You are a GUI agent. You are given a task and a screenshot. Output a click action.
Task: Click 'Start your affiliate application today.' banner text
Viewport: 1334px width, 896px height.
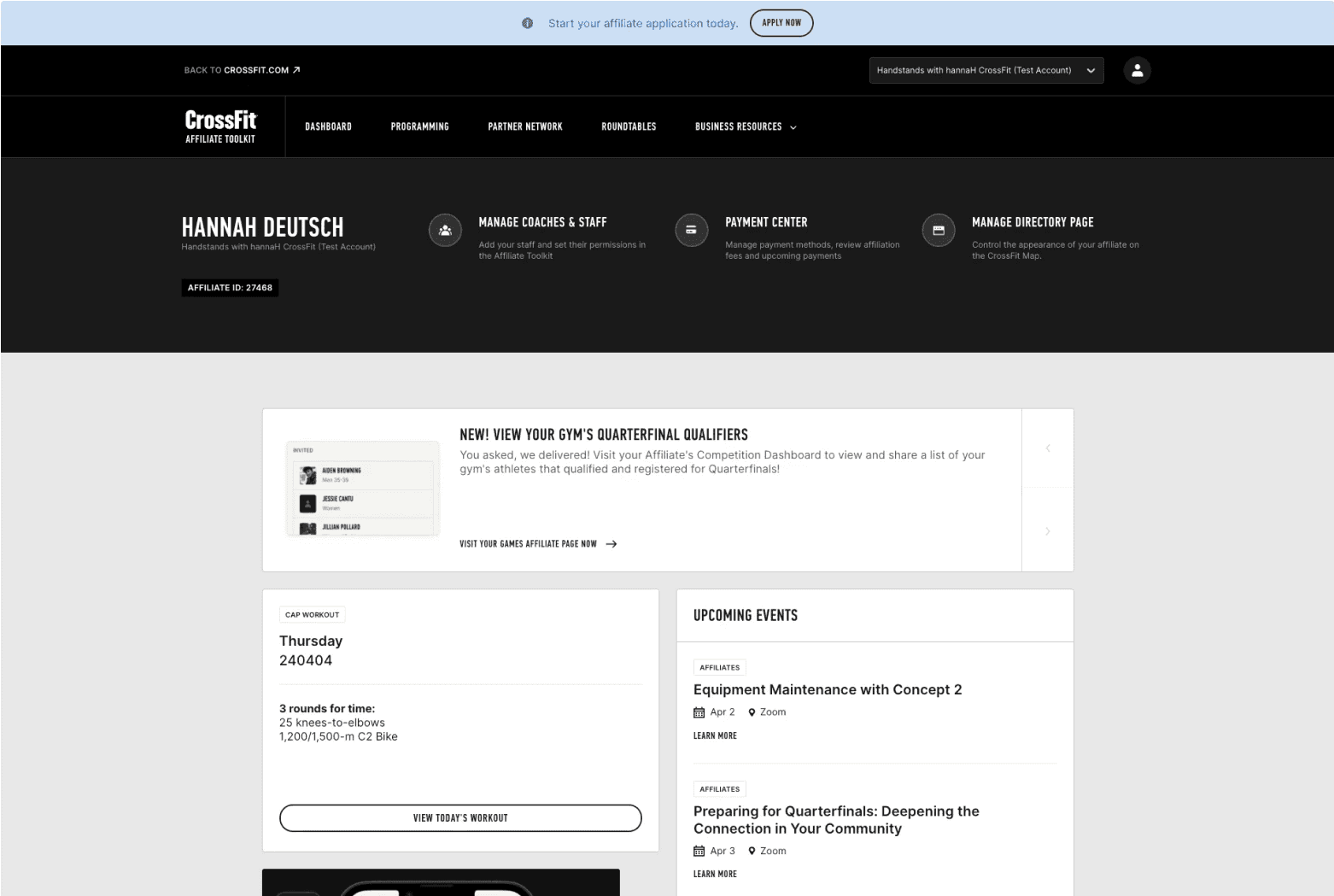(x=643, y=23)
